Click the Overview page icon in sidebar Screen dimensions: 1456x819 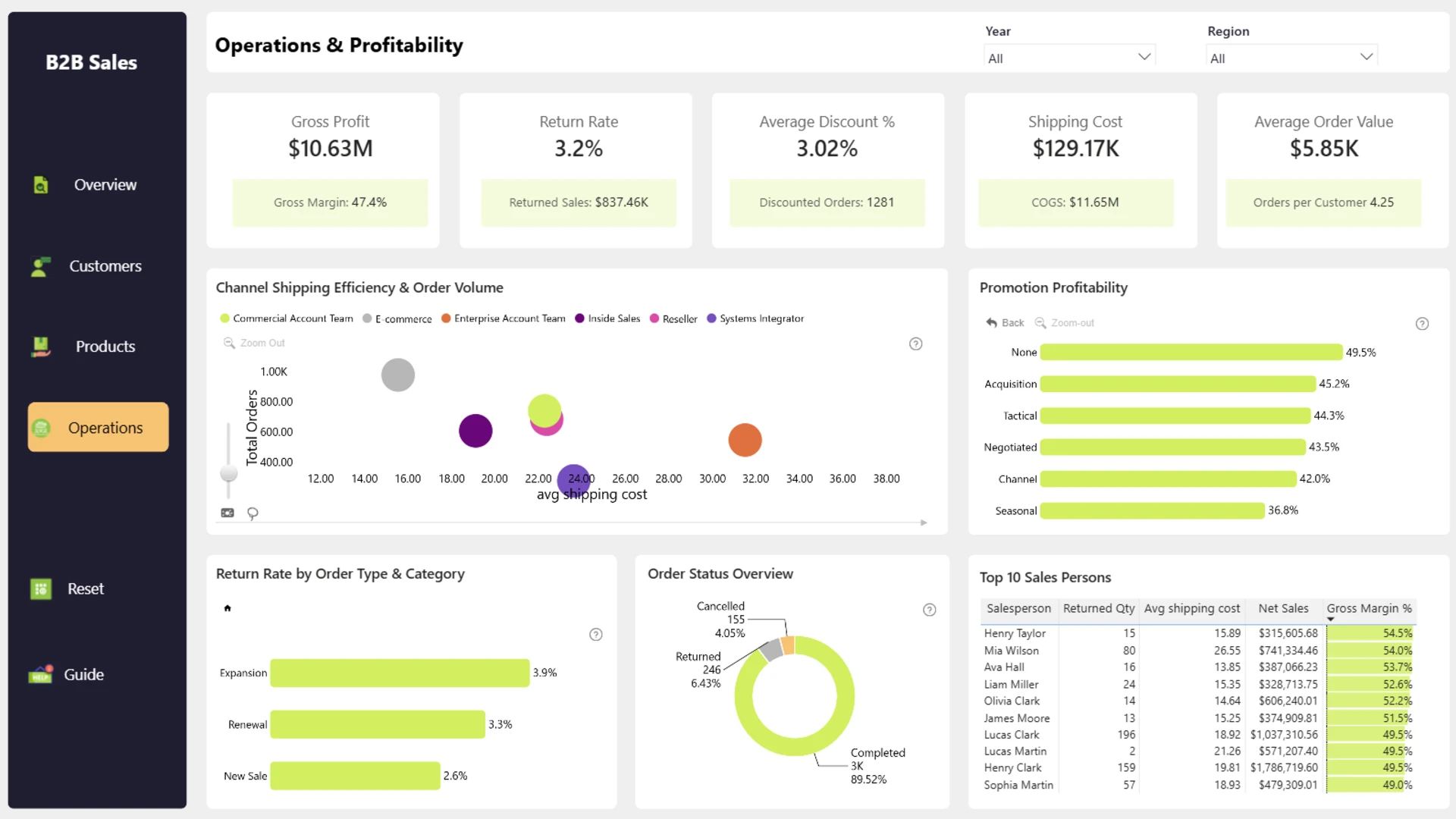click(x=41, y=185)
